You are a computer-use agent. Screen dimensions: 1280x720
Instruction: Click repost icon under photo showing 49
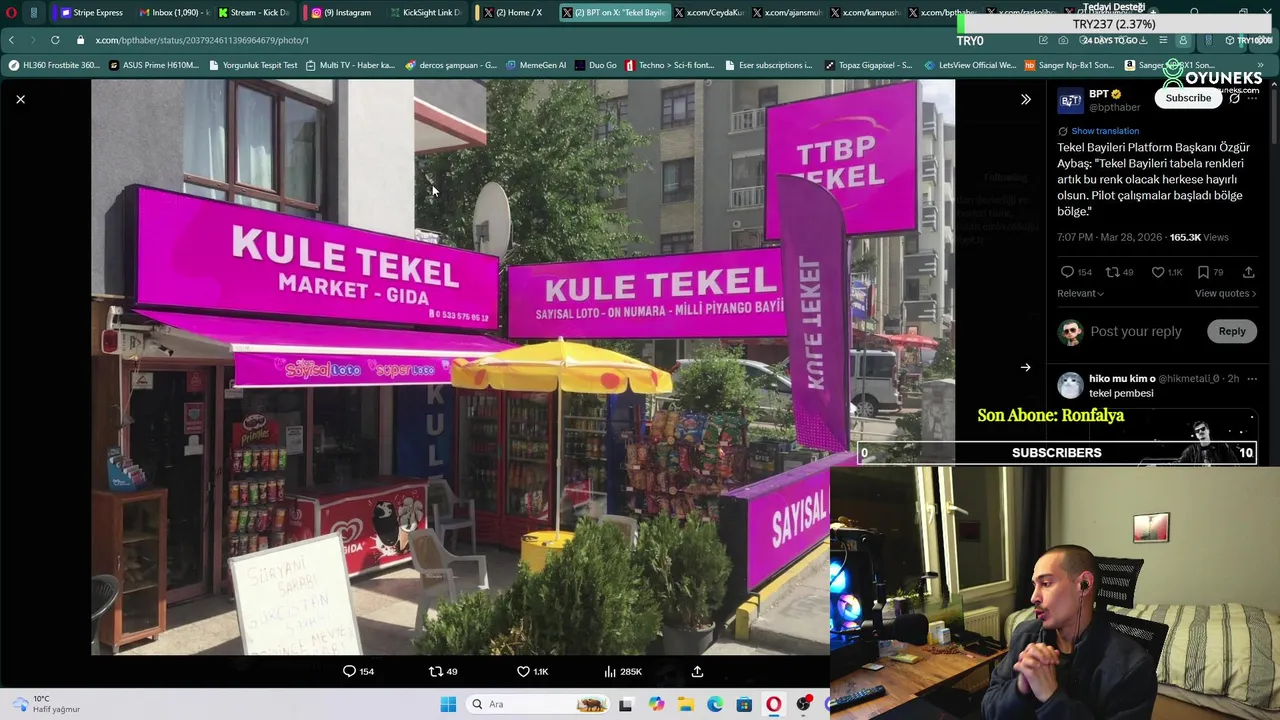[x=443, y=672]
